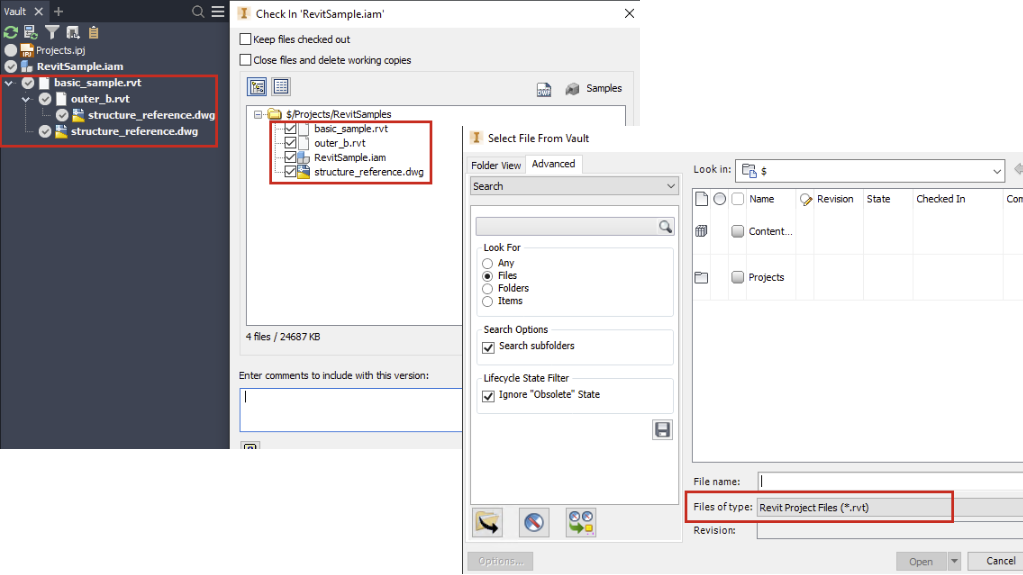Click status icon of RevitSample.iam in Vault browser
Image resolution: width=1023 pixels, height=575 pixels.
(x=11, y=67)
